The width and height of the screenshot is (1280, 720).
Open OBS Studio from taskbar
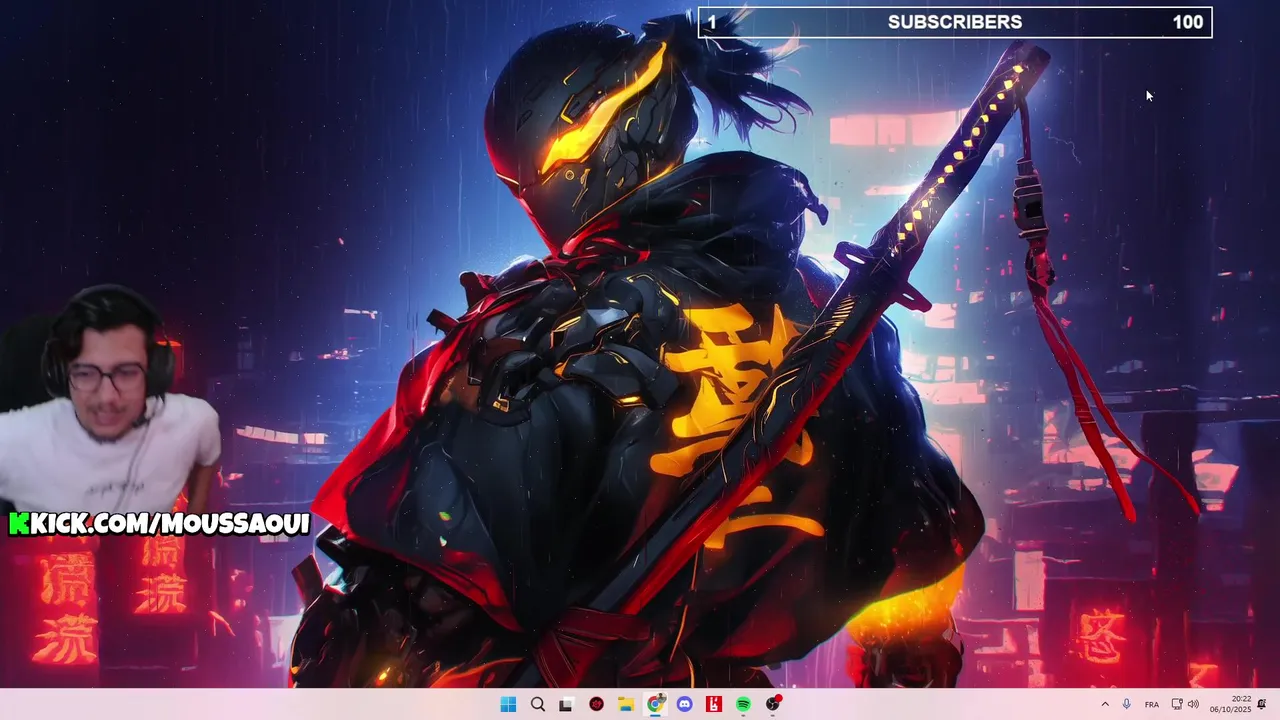773,704
